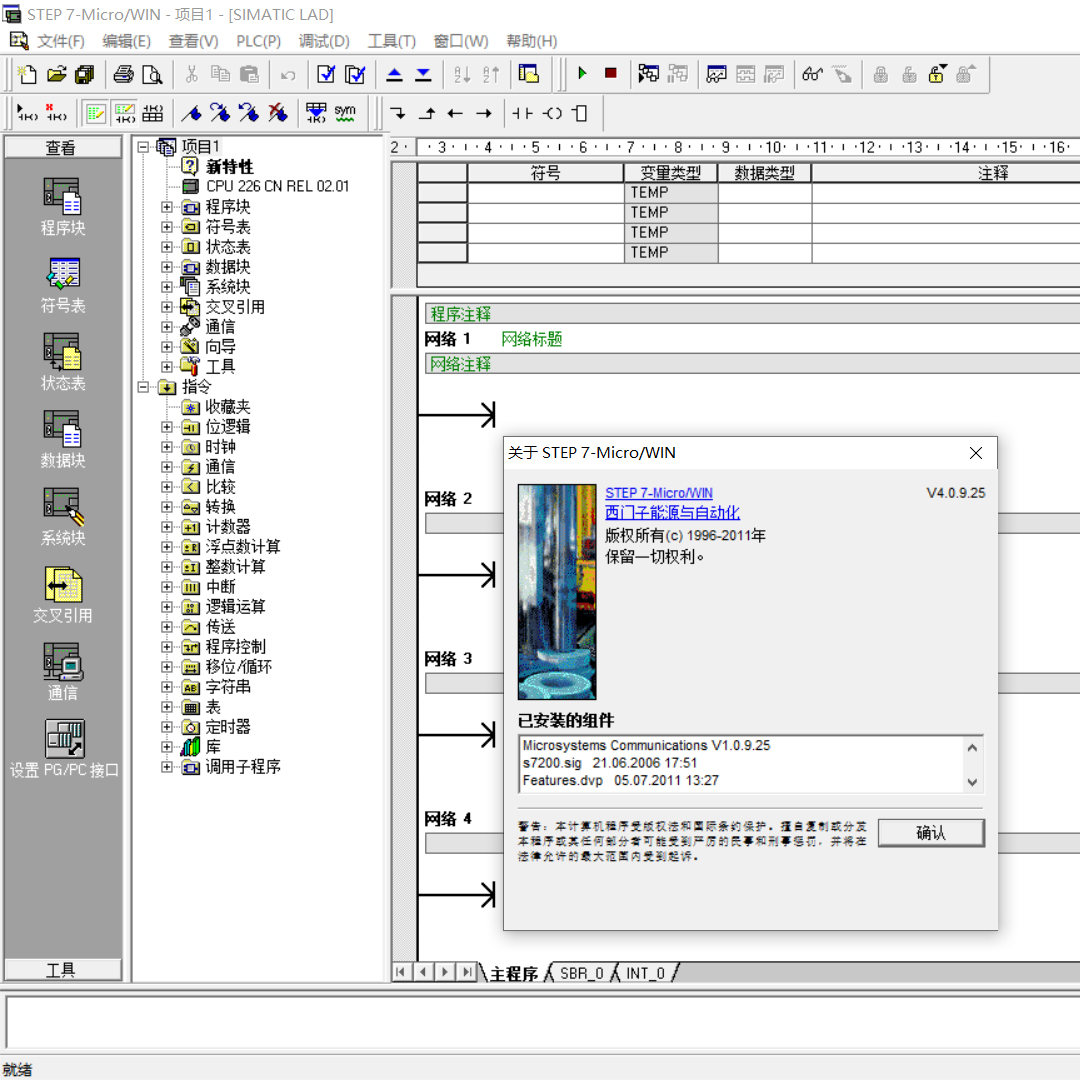Open the 西门子能源与自动化 link
This screenshot has height=1080, width=1080.
672,512
